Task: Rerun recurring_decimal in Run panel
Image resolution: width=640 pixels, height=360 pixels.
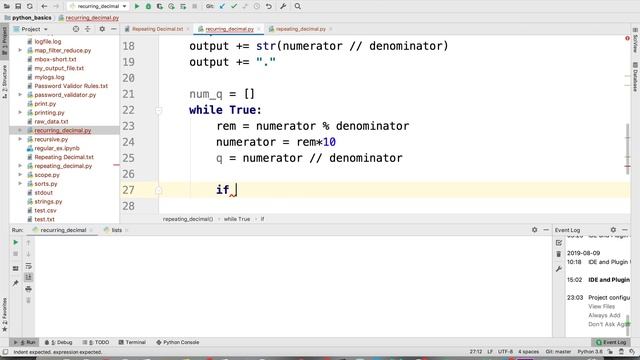Action: point(16,242)
